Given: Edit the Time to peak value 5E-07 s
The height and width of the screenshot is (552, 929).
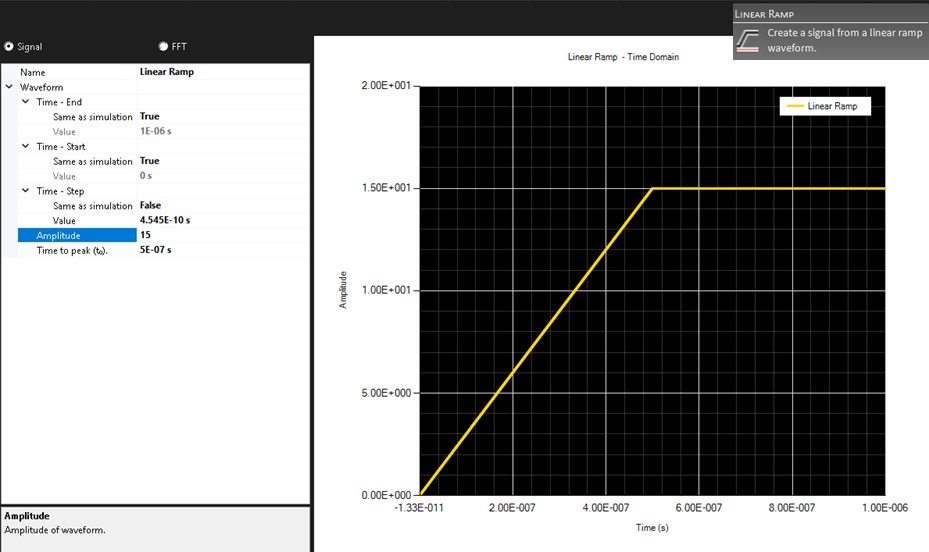Looking at the screenshot, I should click(222, 250).
